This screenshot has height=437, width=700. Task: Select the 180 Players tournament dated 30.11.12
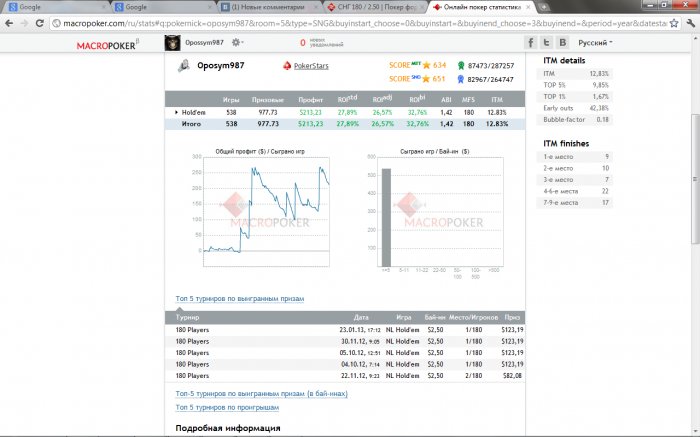(x=345, y=341)
